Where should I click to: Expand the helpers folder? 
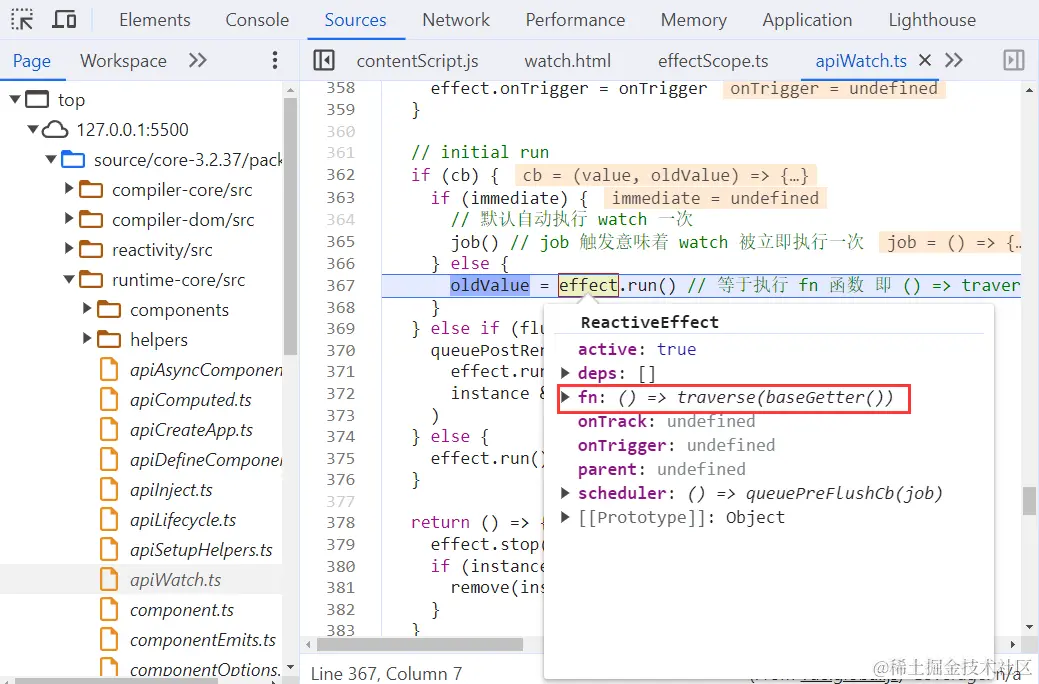tap(87, 338)
